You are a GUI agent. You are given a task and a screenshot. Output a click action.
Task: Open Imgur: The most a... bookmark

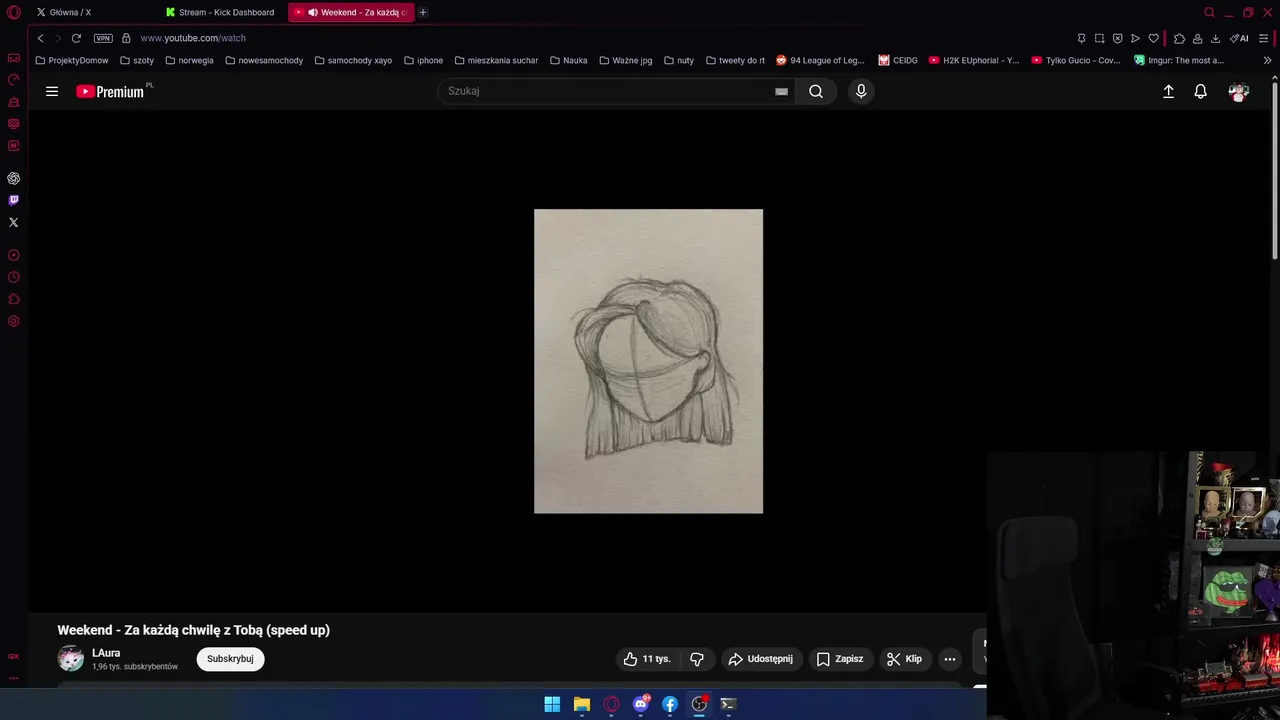click(1179, 60)
